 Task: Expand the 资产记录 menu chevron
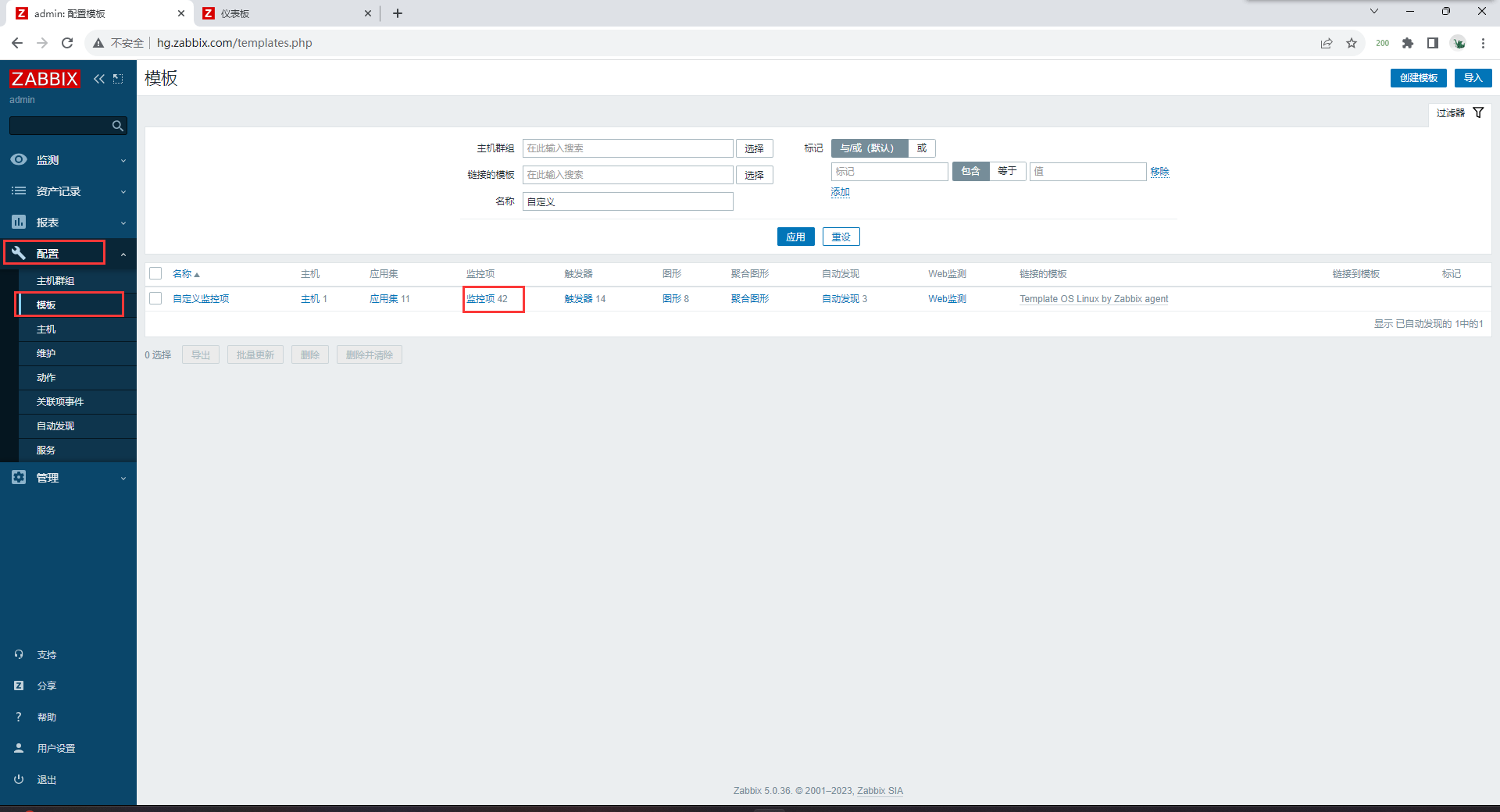(x=123, y=191)
